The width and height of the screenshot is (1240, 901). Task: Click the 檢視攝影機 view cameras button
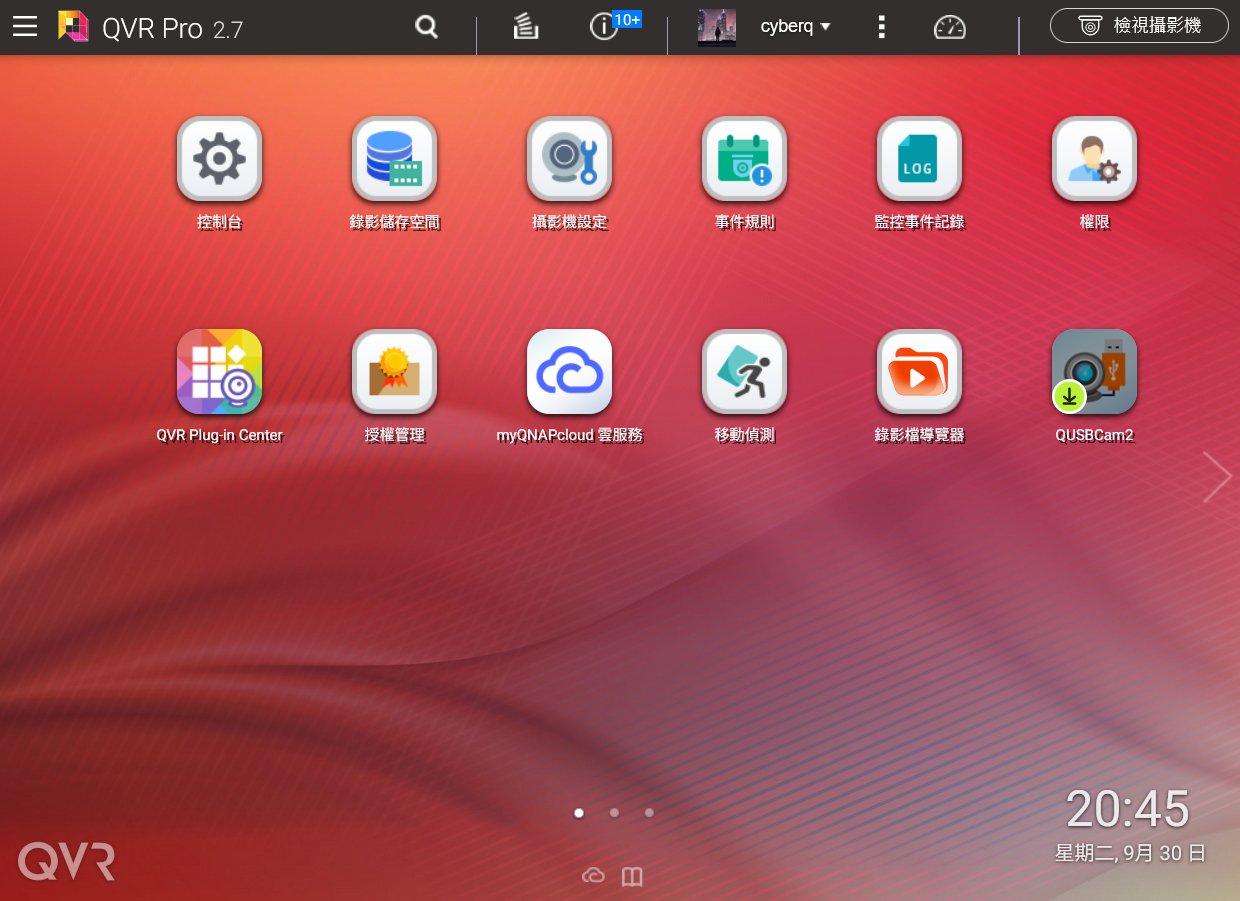click(1139, 26)
